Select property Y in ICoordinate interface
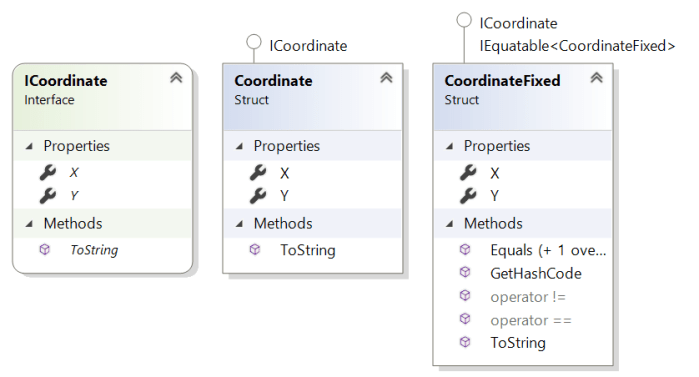Screen dimensions: 699x377 [x=74, y=196]
